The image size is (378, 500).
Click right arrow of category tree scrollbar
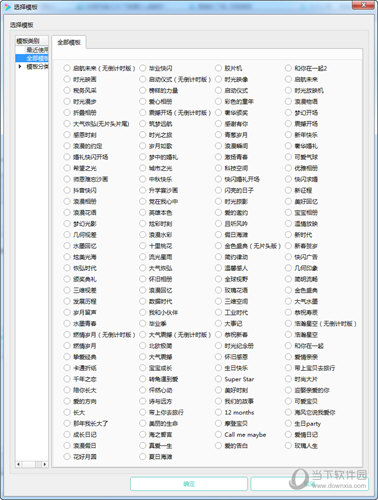44,464
